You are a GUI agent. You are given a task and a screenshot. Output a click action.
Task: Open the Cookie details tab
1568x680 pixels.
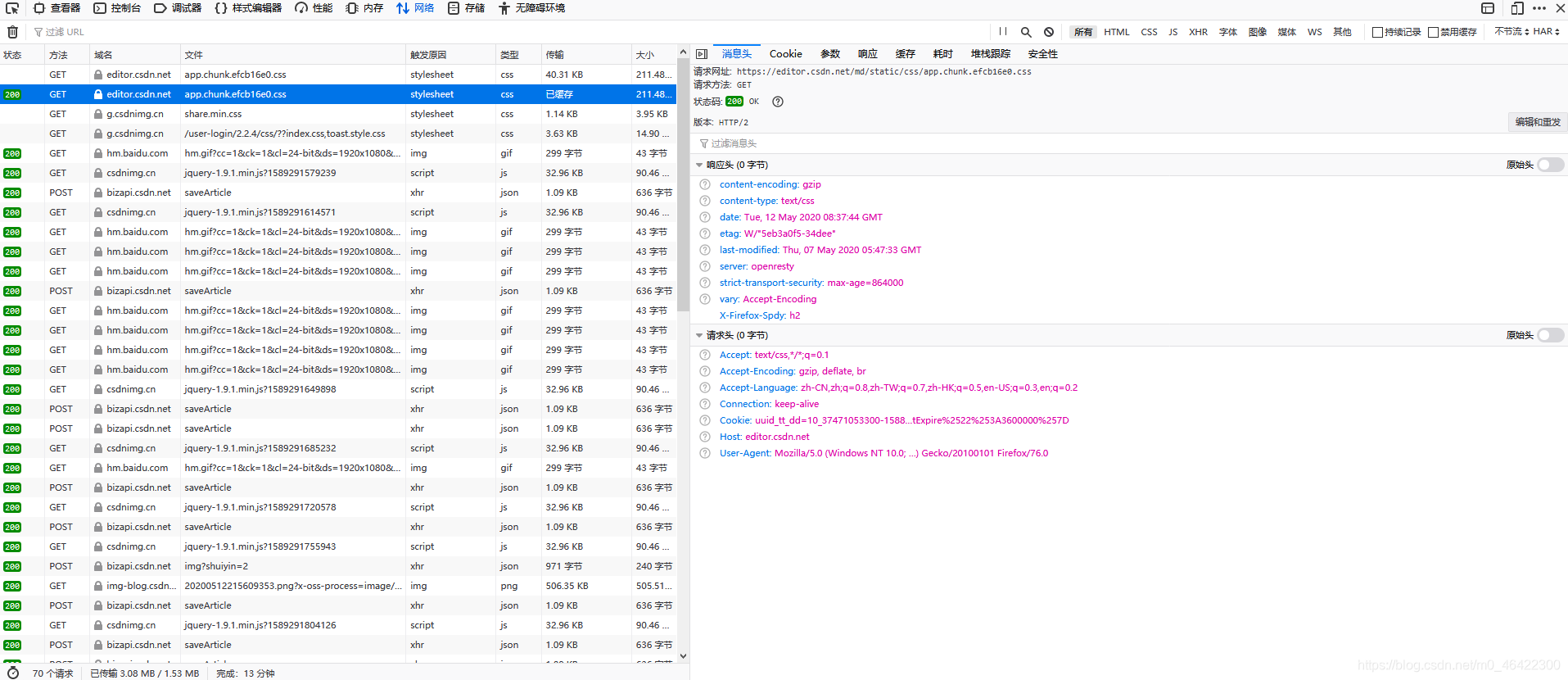(785, 54)
